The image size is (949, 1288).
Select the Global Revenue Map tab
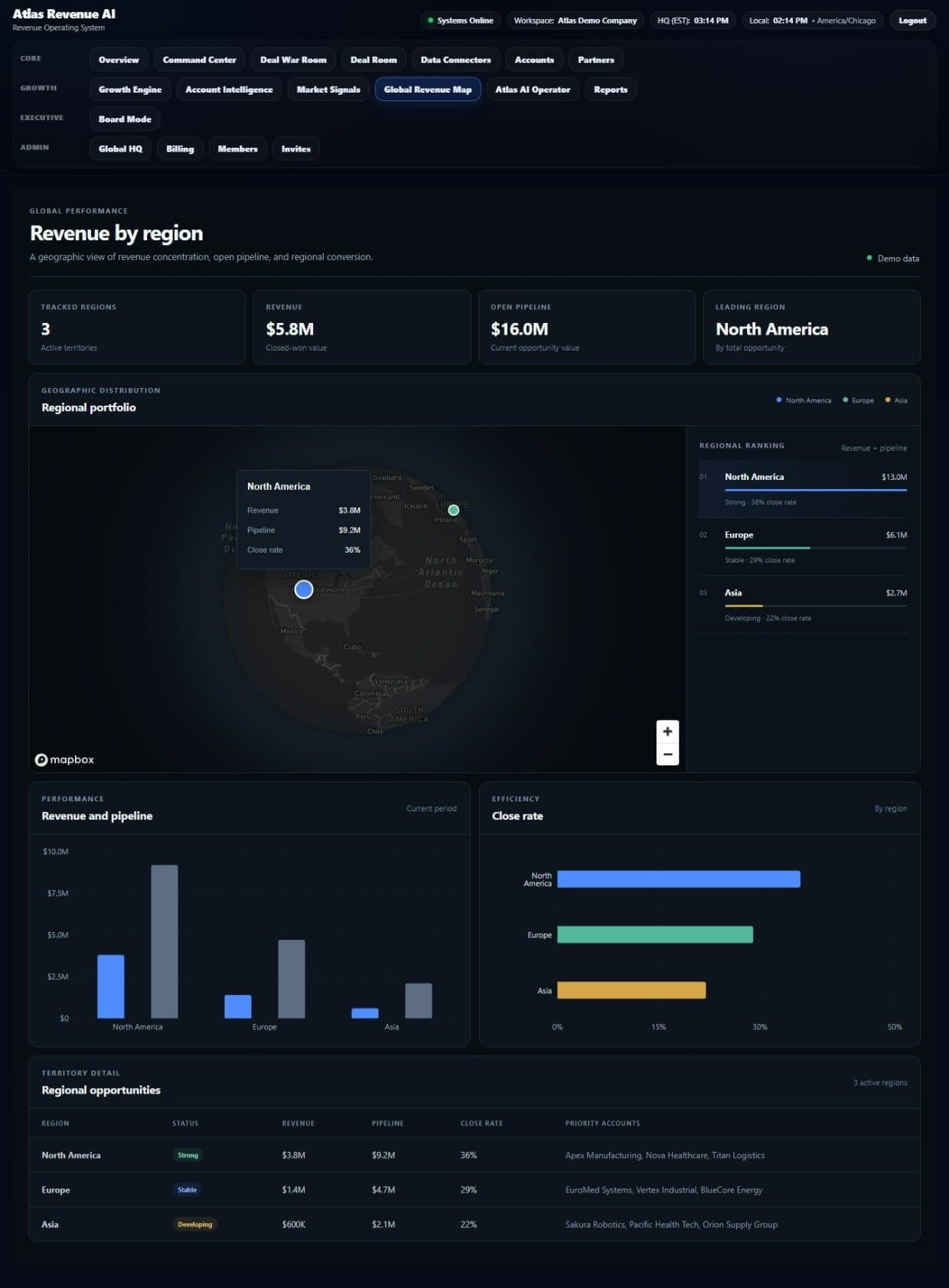pos(428,90)
